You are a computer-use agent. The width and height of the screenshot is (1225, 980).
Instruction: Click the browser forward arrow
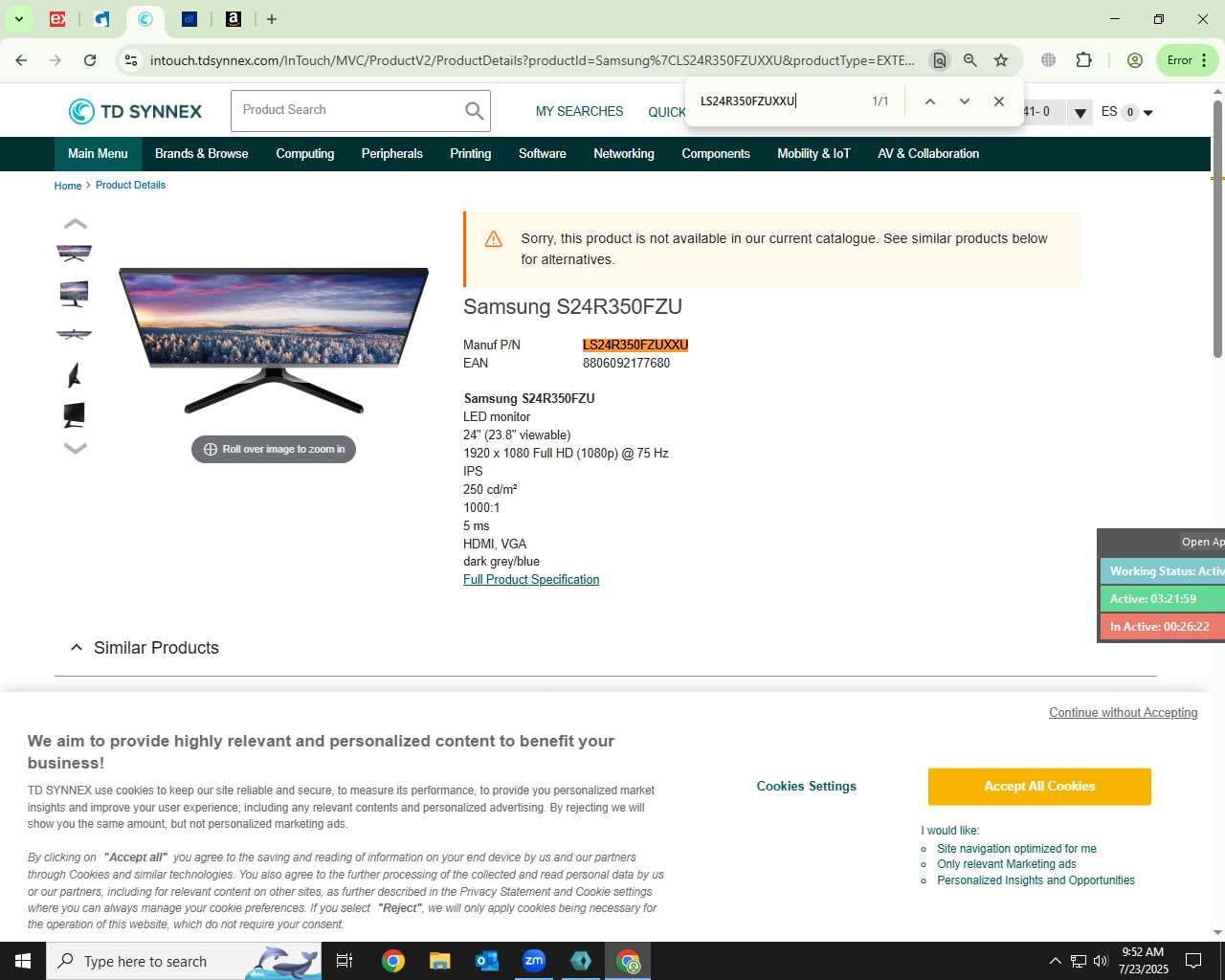(56, 60)
